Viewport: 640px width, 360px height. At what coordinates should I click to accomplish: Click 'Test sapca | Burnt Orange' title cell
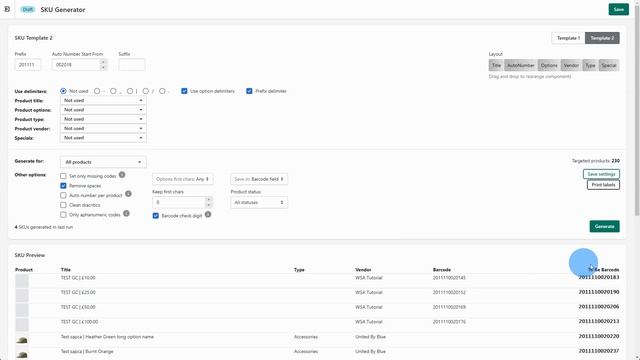pyautogui.click(x=87, y=351)
